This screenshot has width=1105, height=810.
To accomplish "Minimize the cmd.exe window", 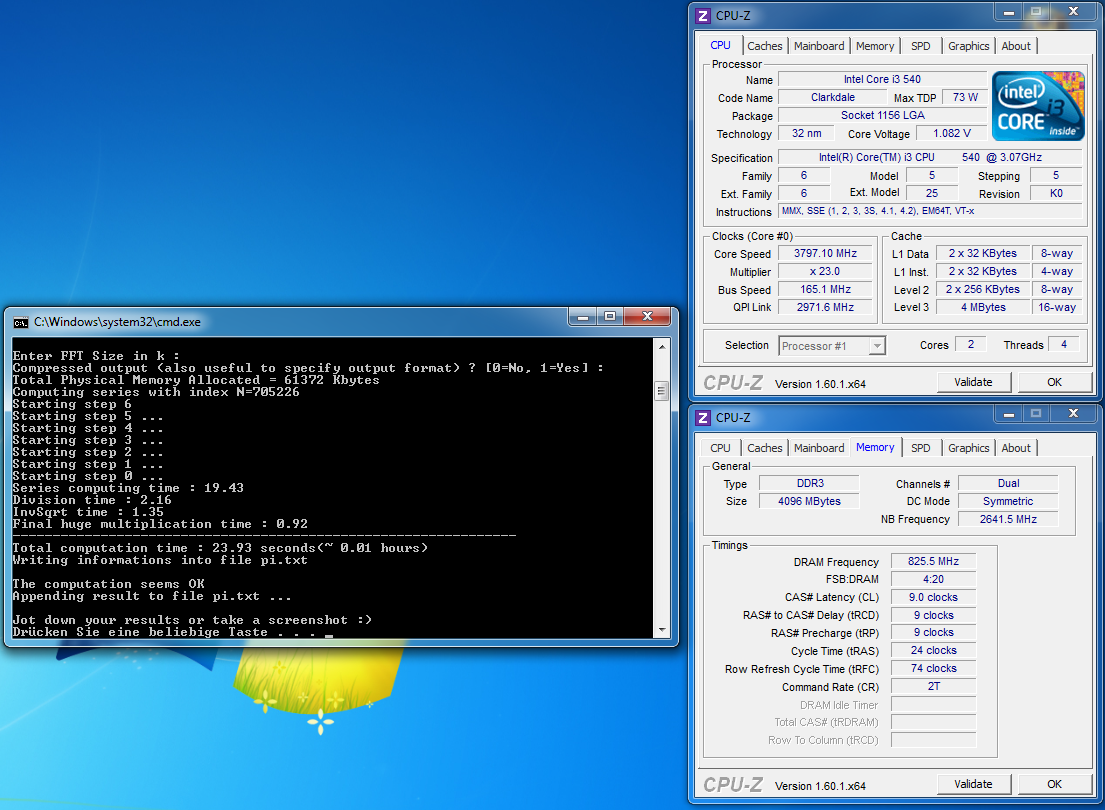I will point(583,317).
